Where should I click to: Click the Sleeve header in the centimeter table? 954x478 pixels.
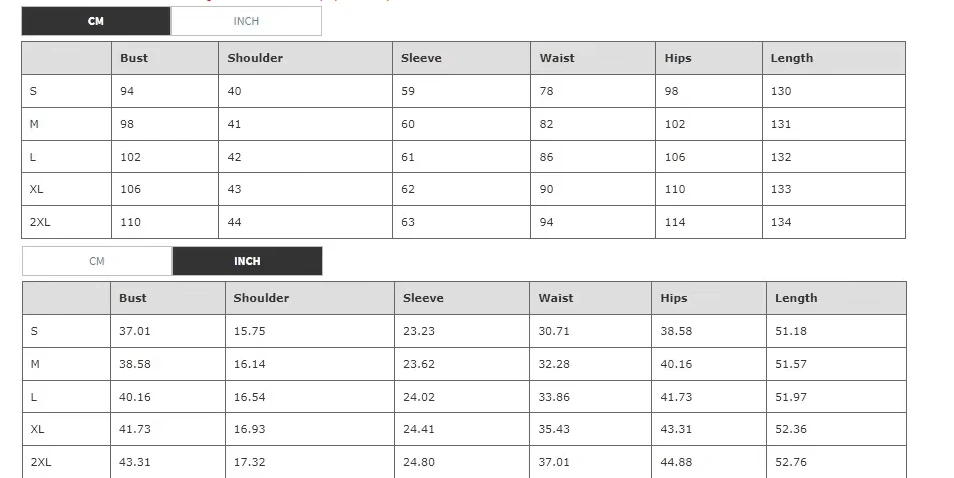pos(422,58)
